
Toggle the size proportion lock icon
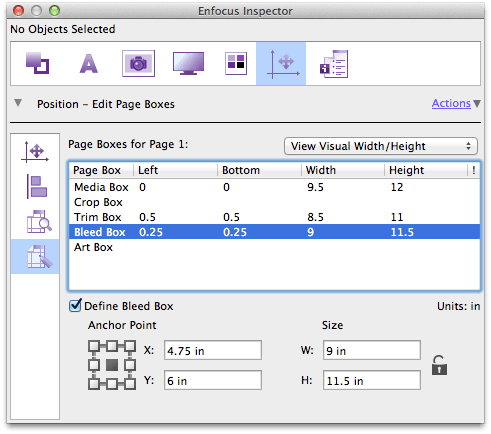pyautogui.click(x=439, y=365)
